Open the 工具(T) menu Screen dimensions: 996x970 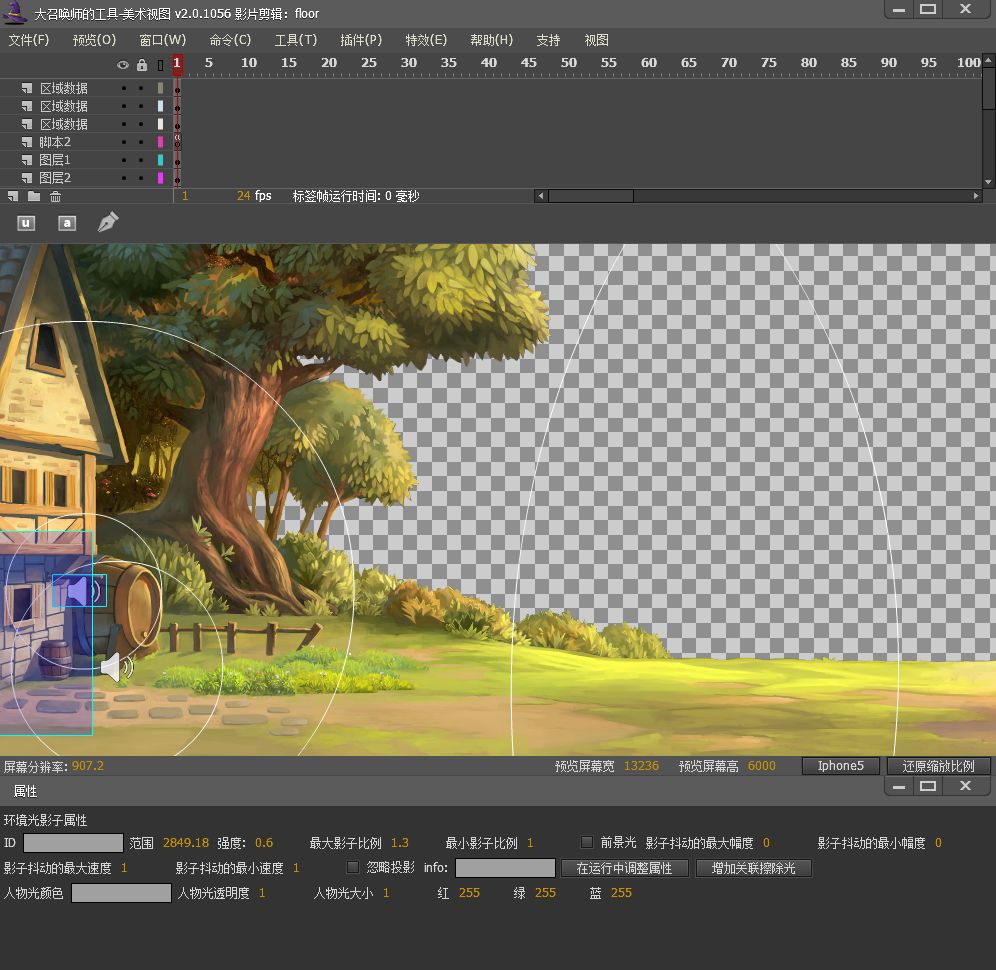pos(295,40)
